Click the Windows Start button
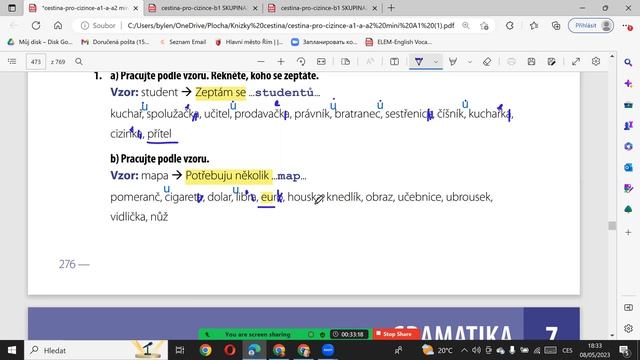 [x=11, y=350]
